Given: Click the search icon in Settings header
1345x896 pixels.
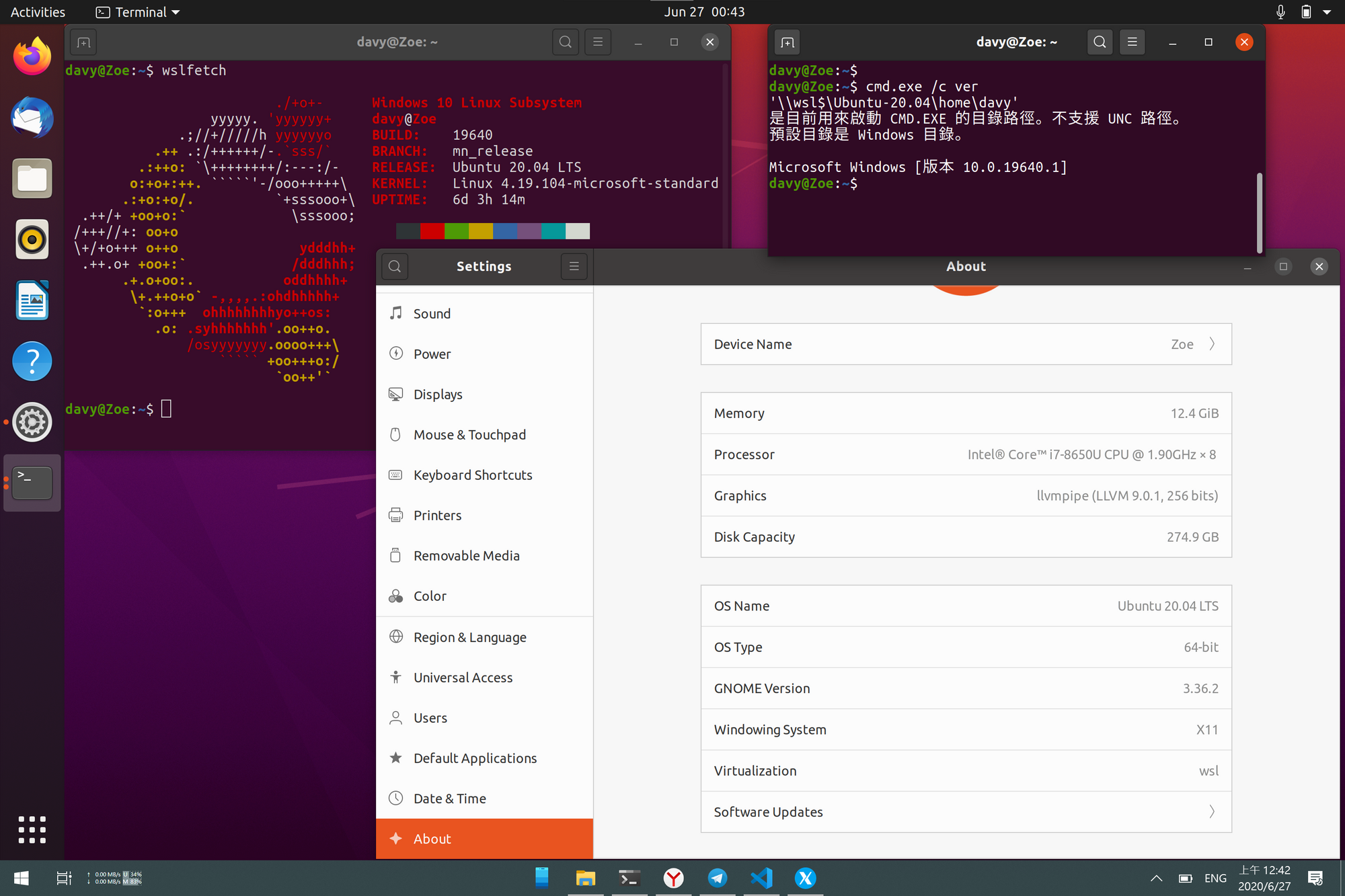Looking at the screenshot, I should click(394, 266).
